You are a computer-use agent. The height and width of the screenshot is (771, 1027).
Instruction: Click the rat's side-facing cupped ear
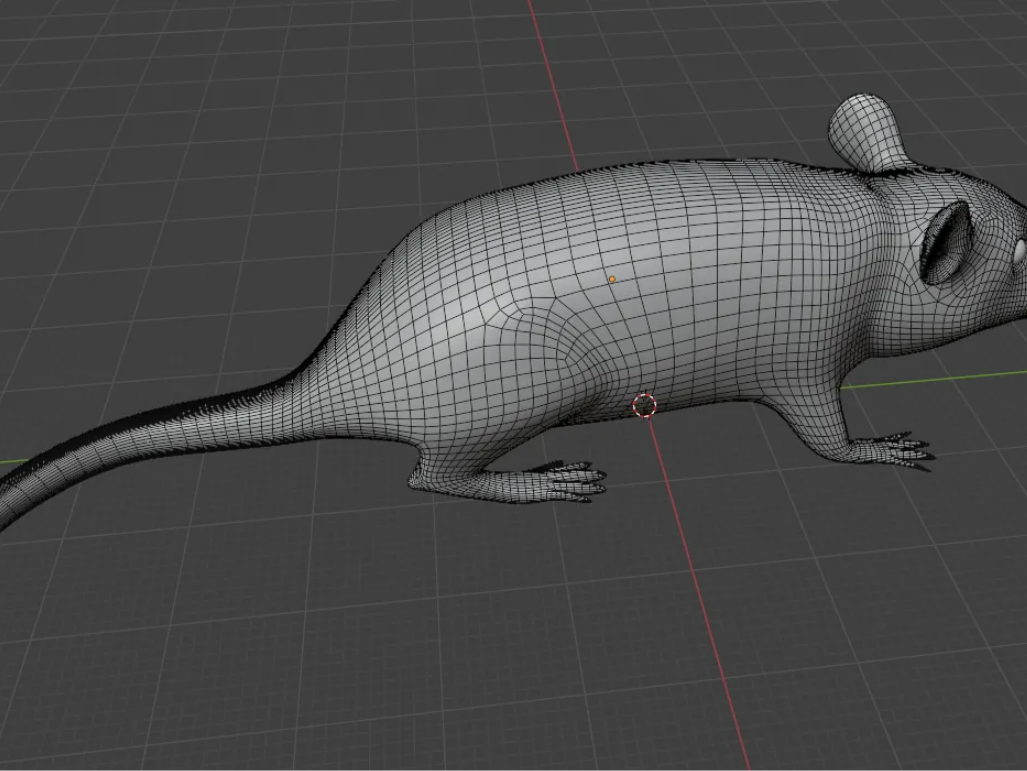(x=945, y=242)
